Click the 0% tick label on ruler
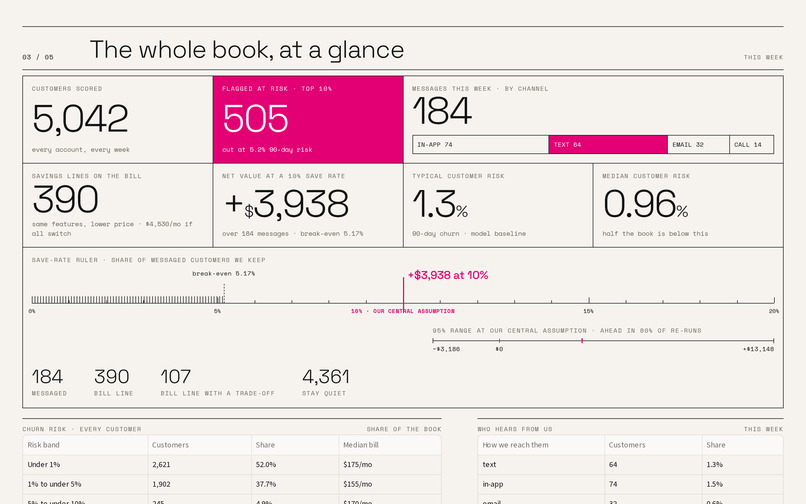The image size is (806, 504). point(32,311)
